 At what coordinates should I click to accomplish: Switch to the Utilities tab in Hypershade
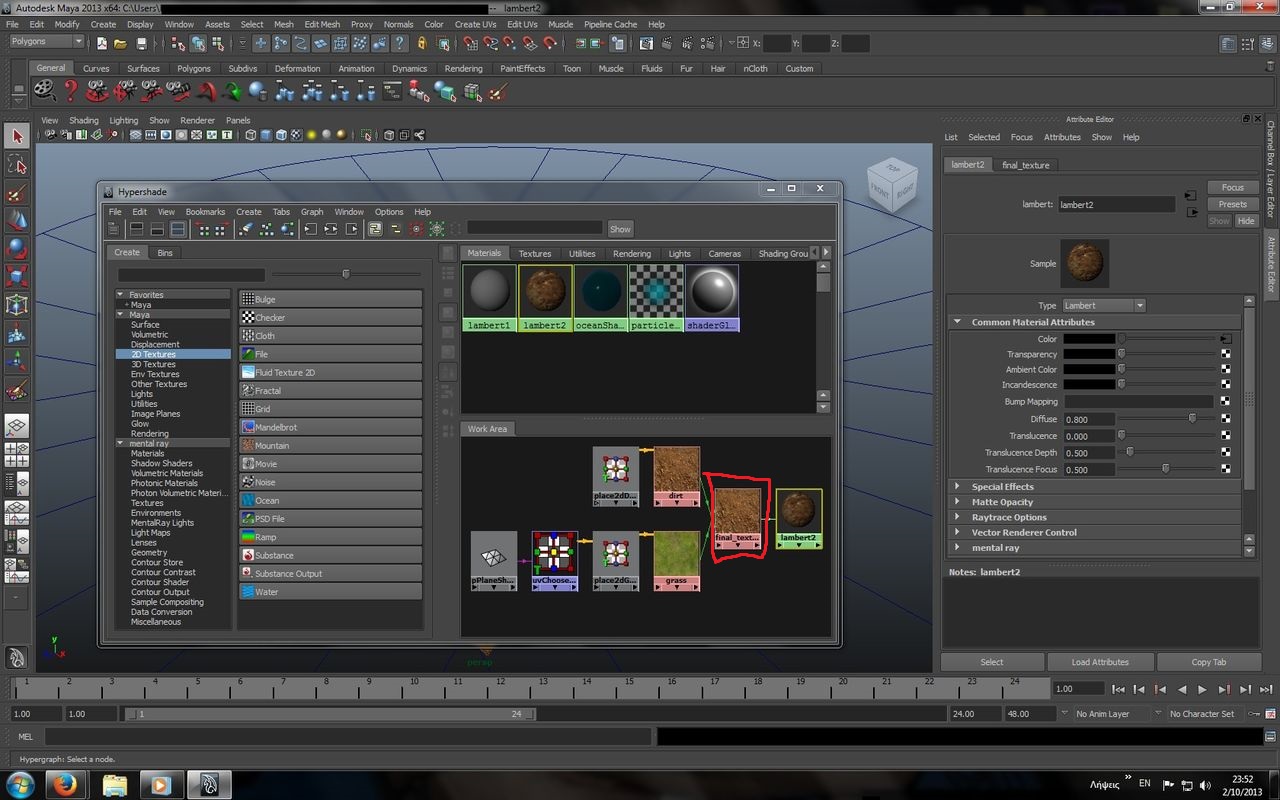(x=582, y=254)
